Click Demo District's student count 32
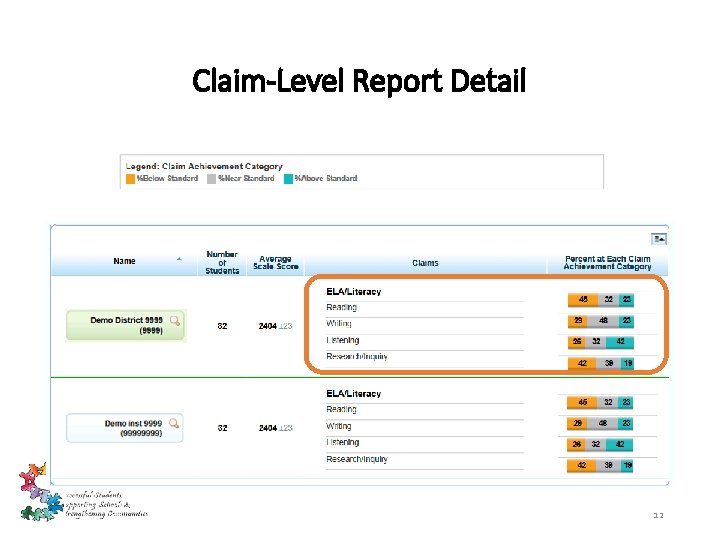The height and width of the screenshot is (540, 720). pyautogui.click(x=222, y=326)
